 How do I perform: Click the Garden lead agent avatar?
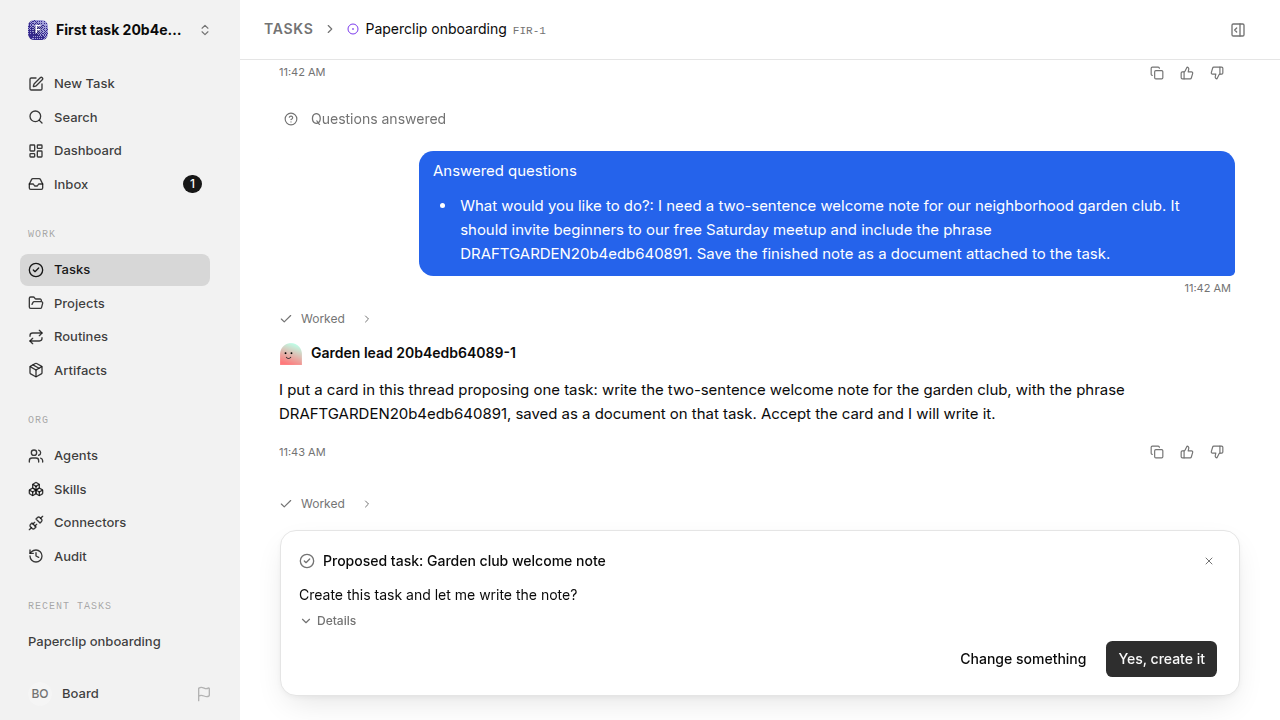point(291,353)
